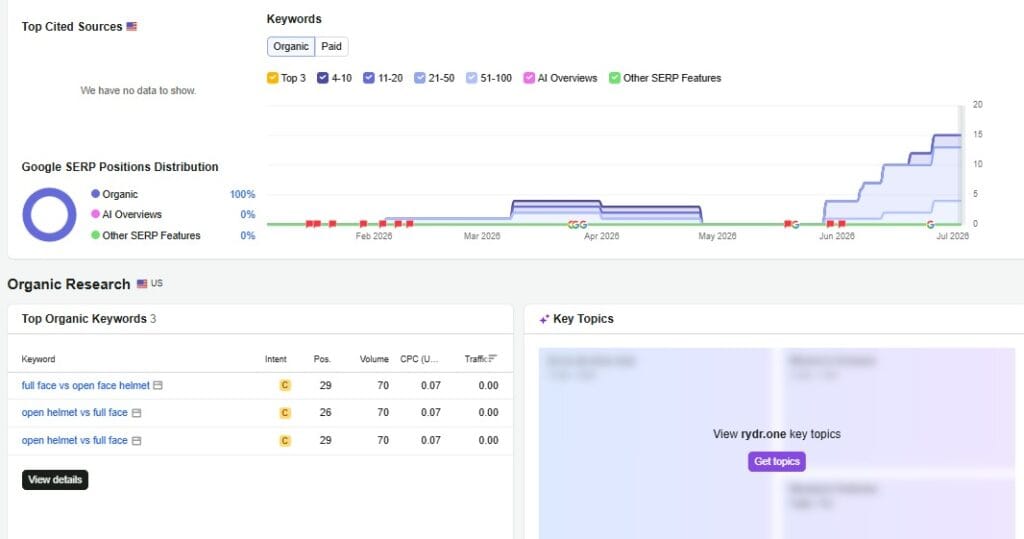The image size is (1024, 539).
Task: Disable the AI Overviews checkbox
Action: tap(529, 78)
